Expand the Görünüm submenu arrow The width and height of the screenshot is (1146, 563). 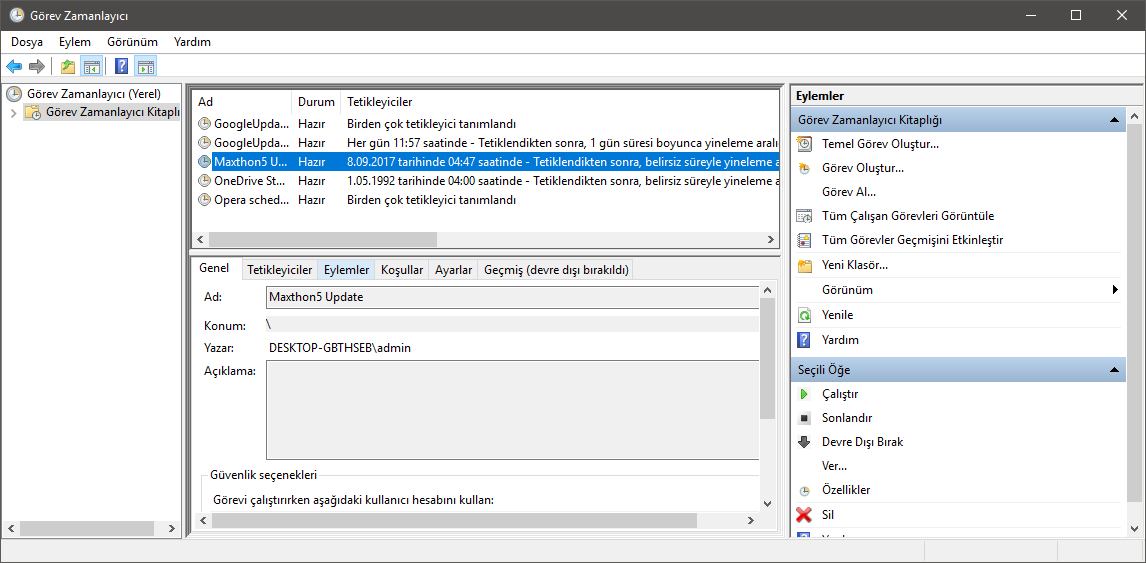click(1115, 290)
